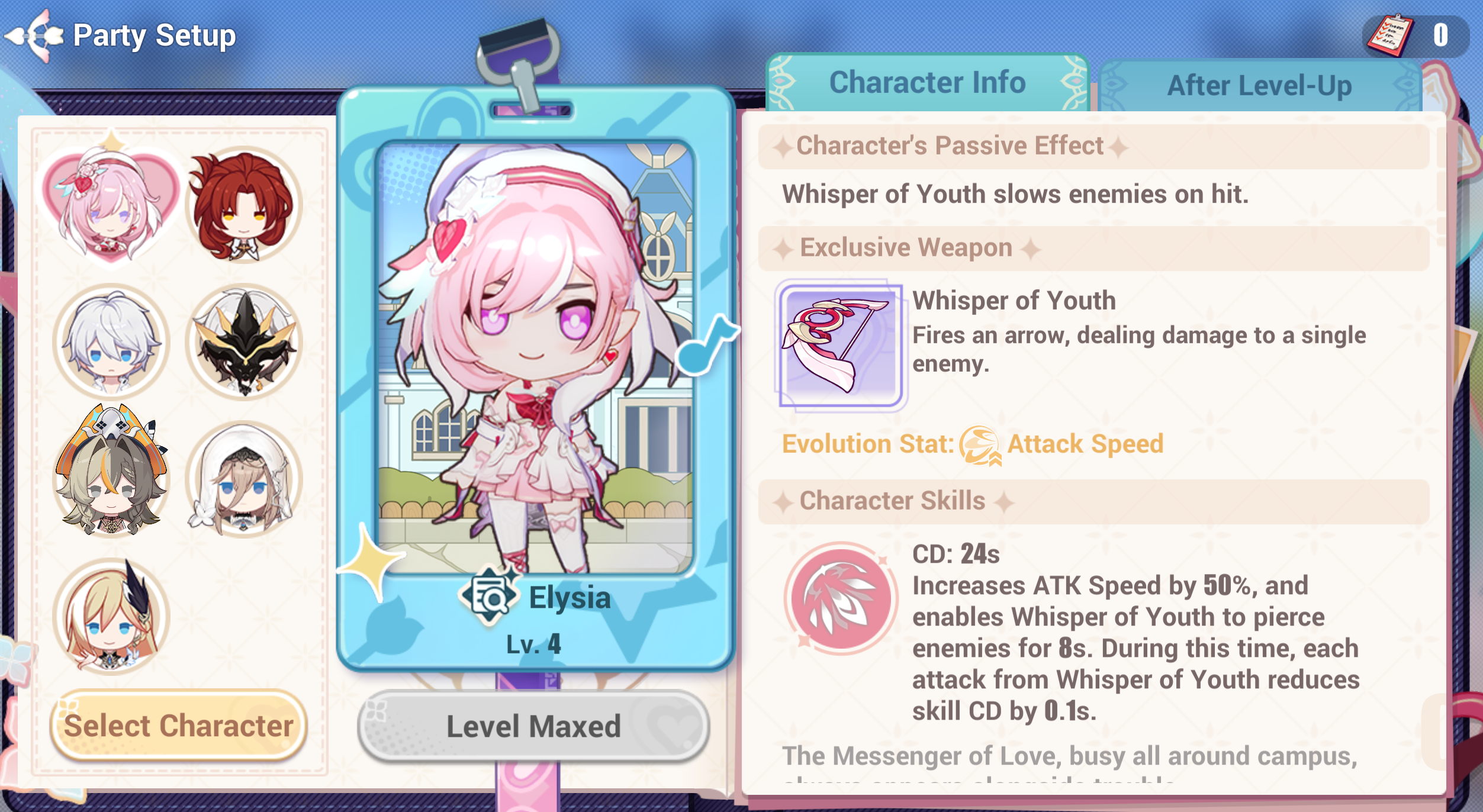Select the blonde character with black feather
1483x812 pixels.
tap(111, 616)
